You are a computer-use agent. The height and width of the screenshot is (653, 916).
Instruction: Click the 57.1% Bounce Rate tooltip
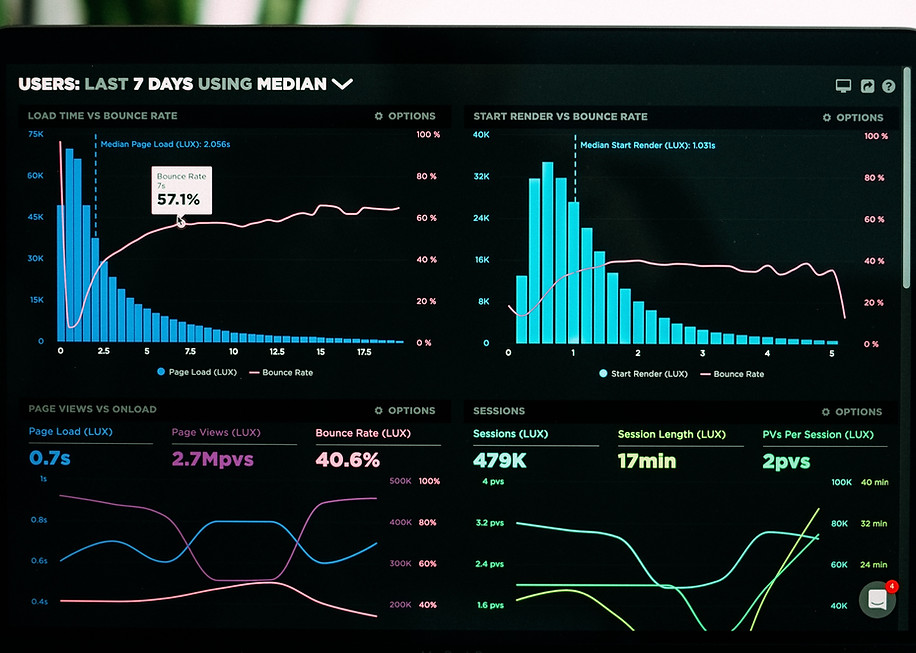point(182,190)
